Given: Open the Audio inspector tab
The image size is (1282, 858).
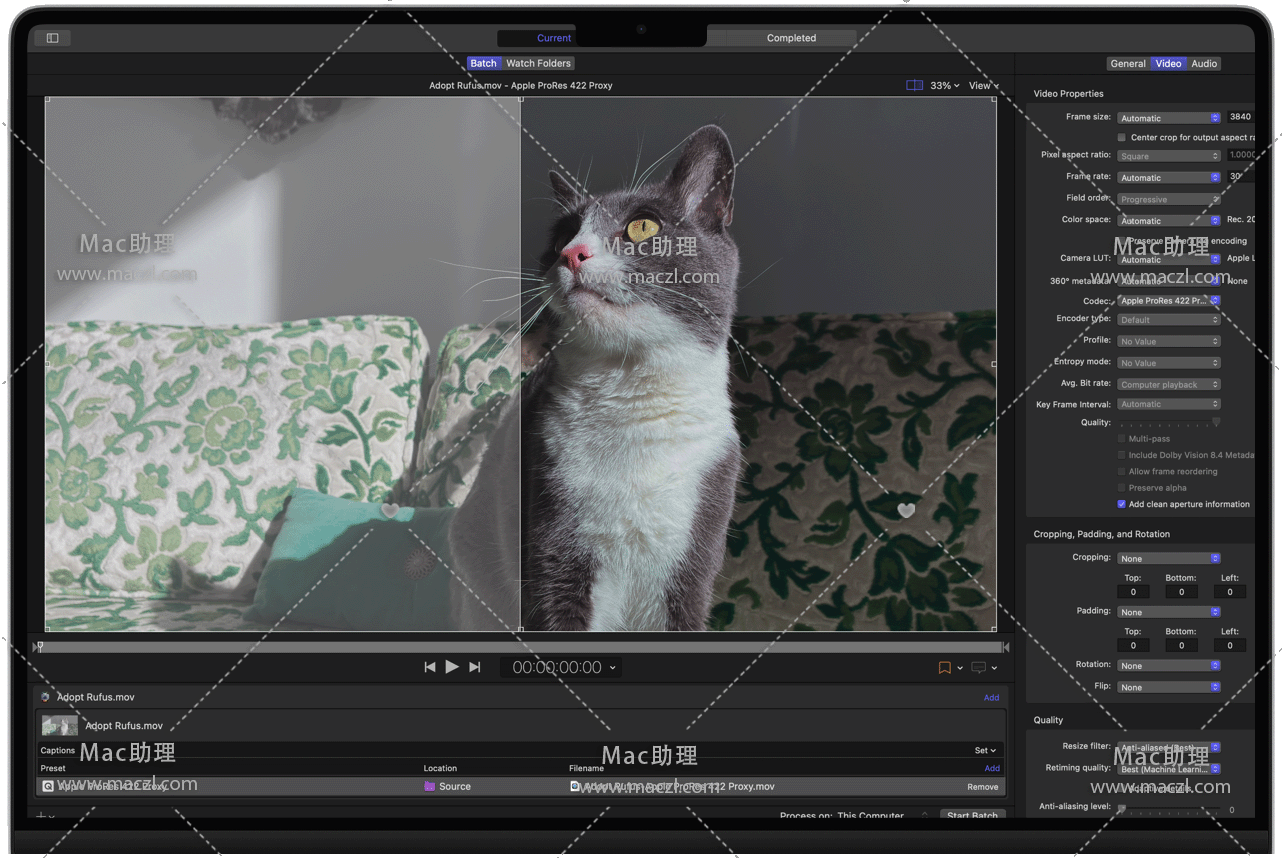Looking at the screenshot, I should point(1204,63).
